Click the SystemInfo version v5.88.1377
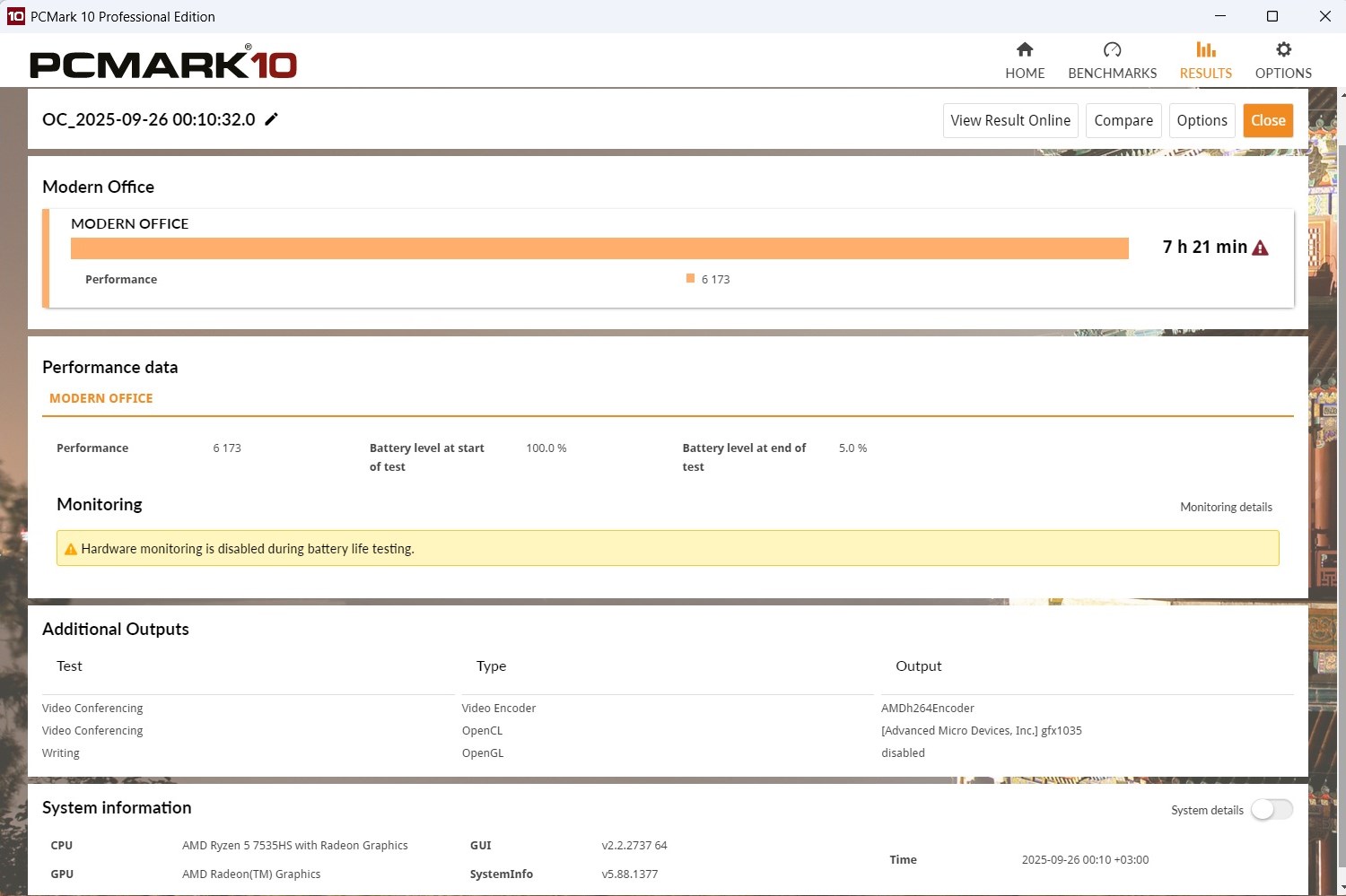The image size is (1346, 896). [x=630, y=874]
